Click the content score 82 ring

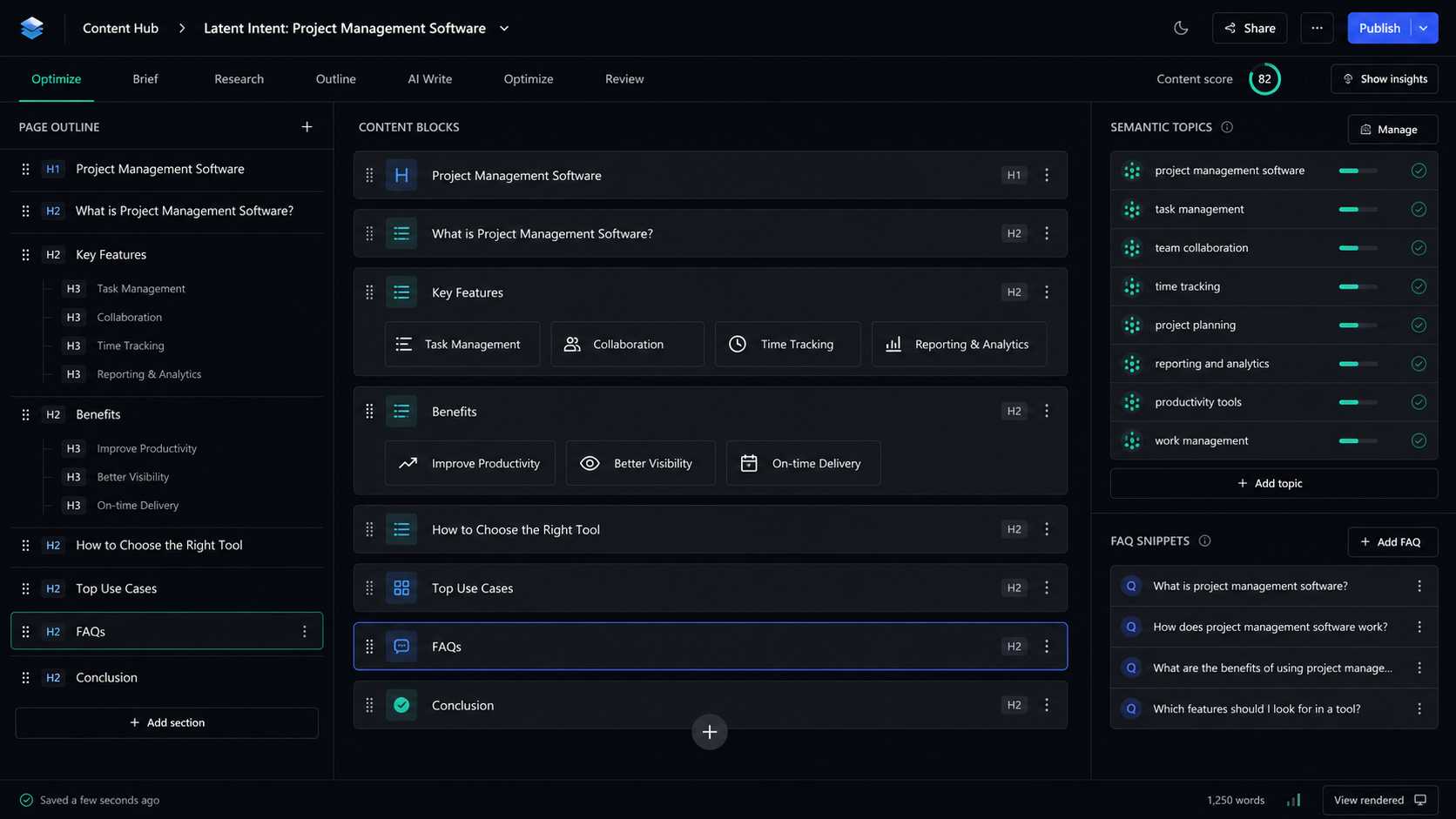(1264, 78)
